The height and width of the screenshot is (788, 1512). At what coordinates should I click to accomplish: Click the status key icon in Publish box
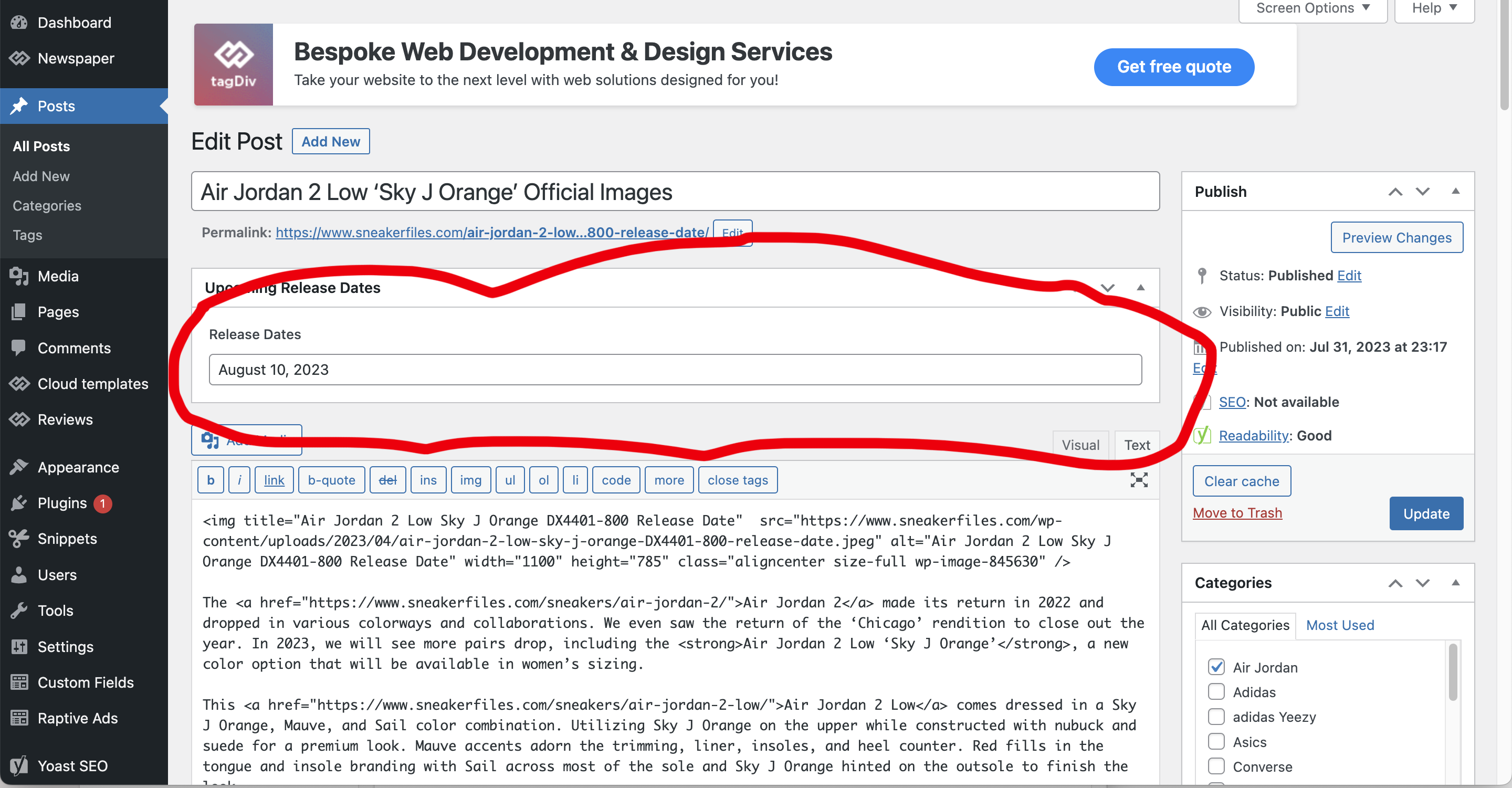pos(1202,276)
